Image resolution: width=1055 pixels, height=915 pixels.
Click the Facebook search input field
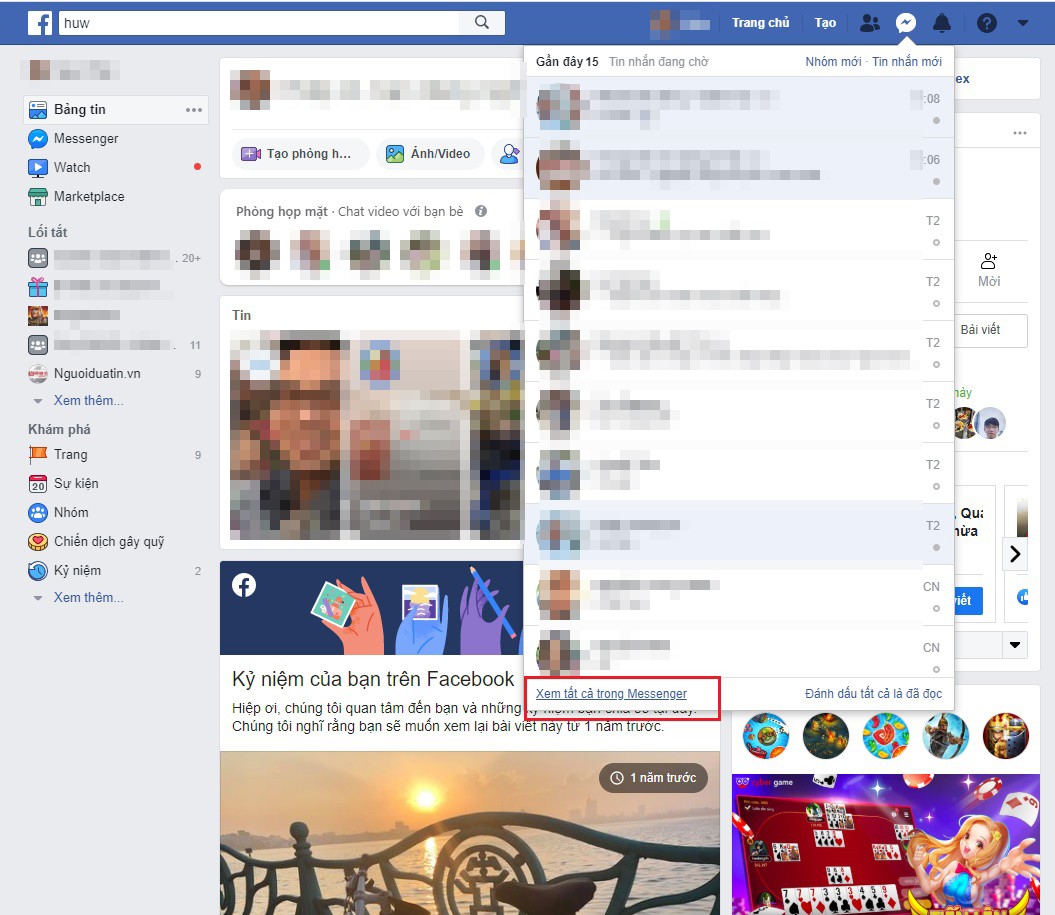pos(259,22)
